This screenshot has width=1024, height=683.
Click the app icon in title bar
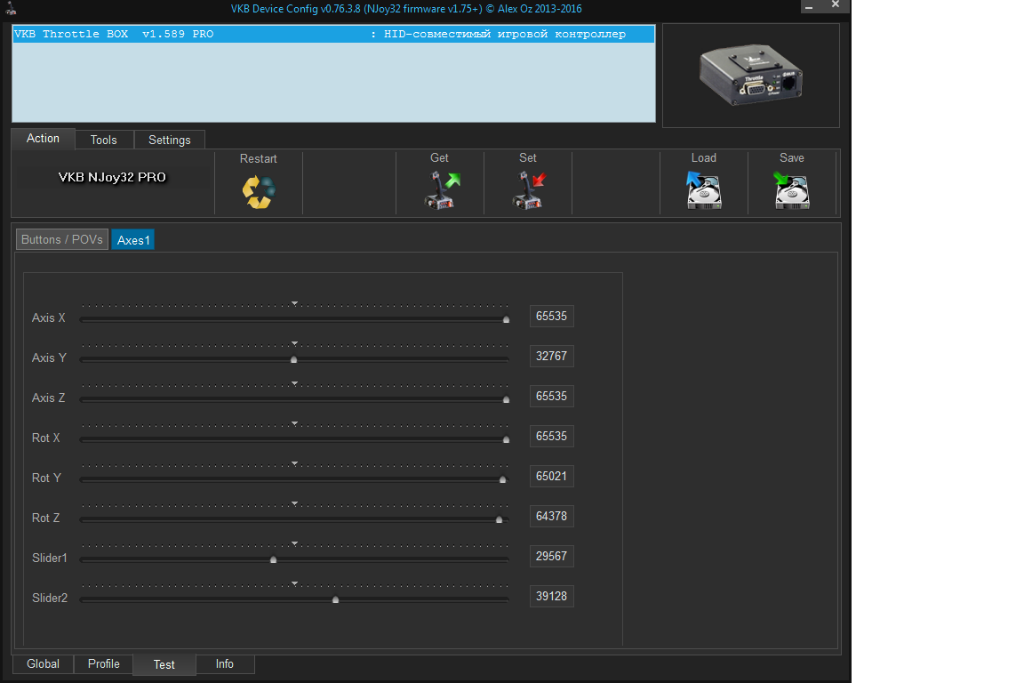pyautogui.click(x=10, y=8)
